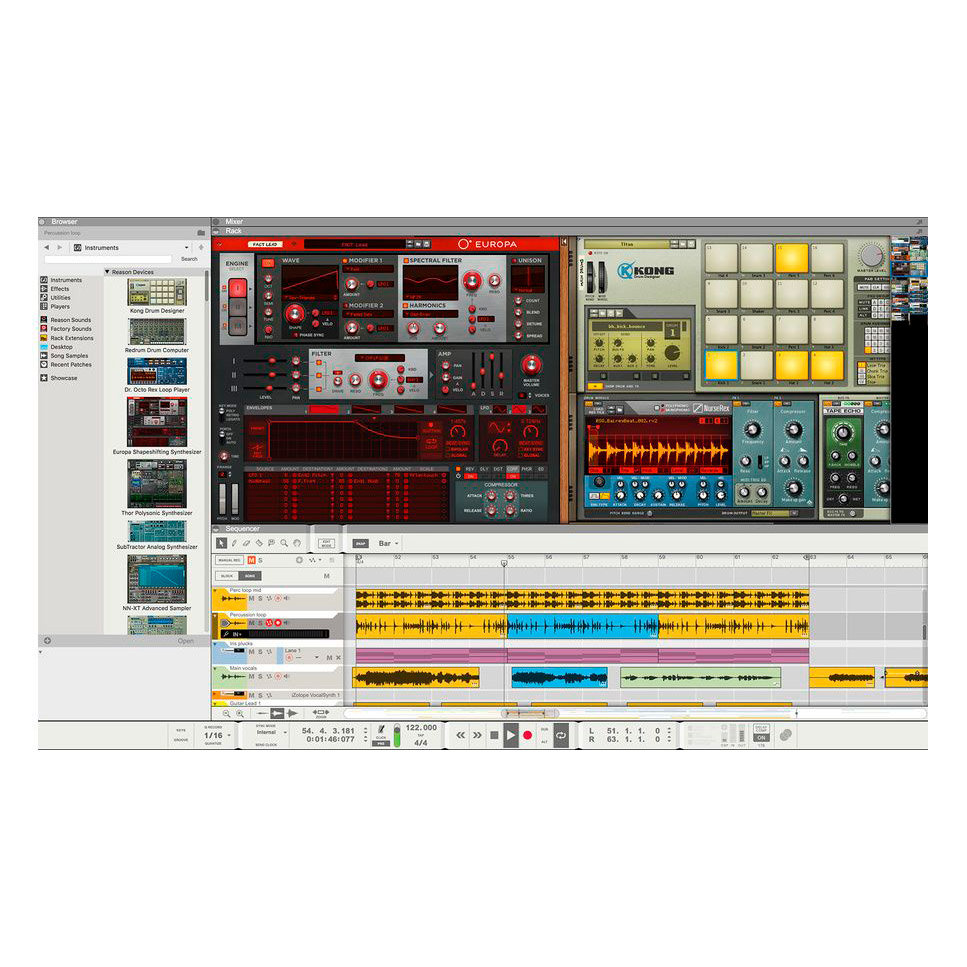Collapse the Main vocals track

pyautogui.click(x=215, y=669)
